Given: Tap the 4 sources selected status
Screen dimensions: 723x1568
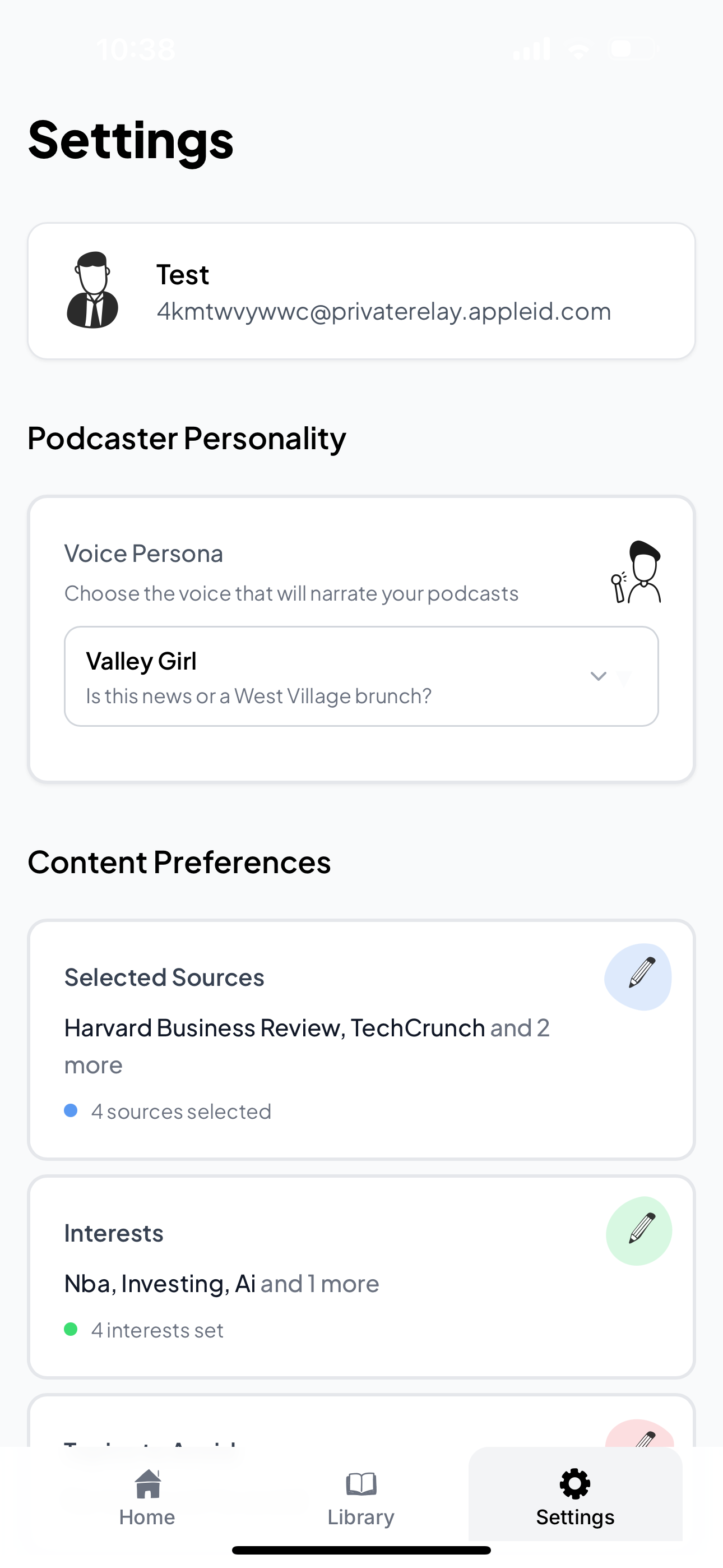Looking at the screenshot, I should (180, 1112).
